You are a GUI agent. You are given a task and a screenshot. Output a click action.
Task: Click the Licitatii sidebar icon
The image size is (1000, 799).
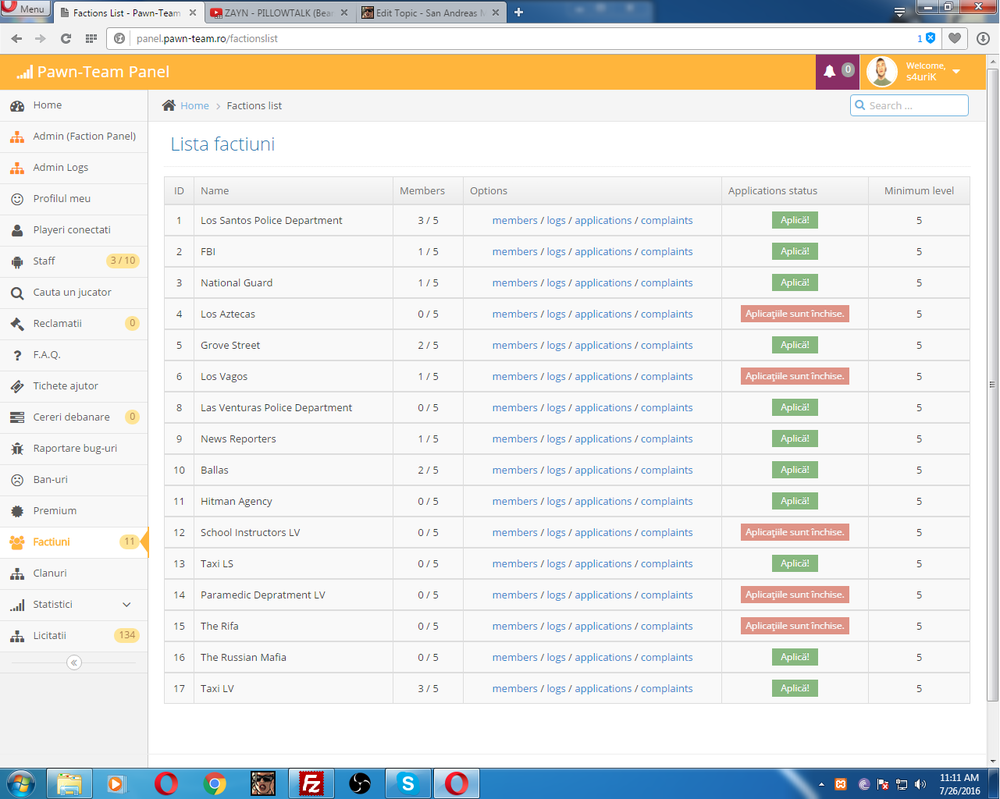click(17, 636)
